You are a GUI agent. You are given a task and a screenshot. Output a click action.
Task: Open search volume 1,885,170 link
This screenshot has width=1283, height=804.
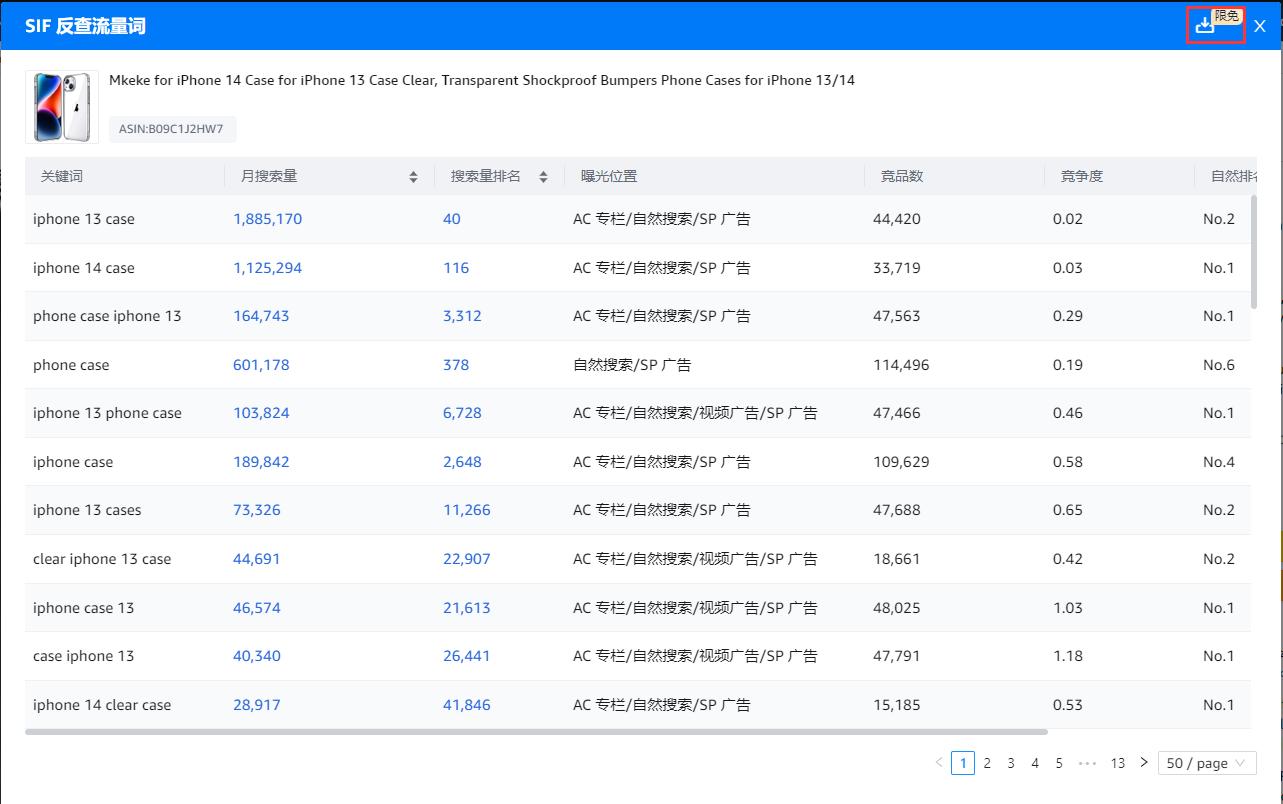(x=267, y=219)
